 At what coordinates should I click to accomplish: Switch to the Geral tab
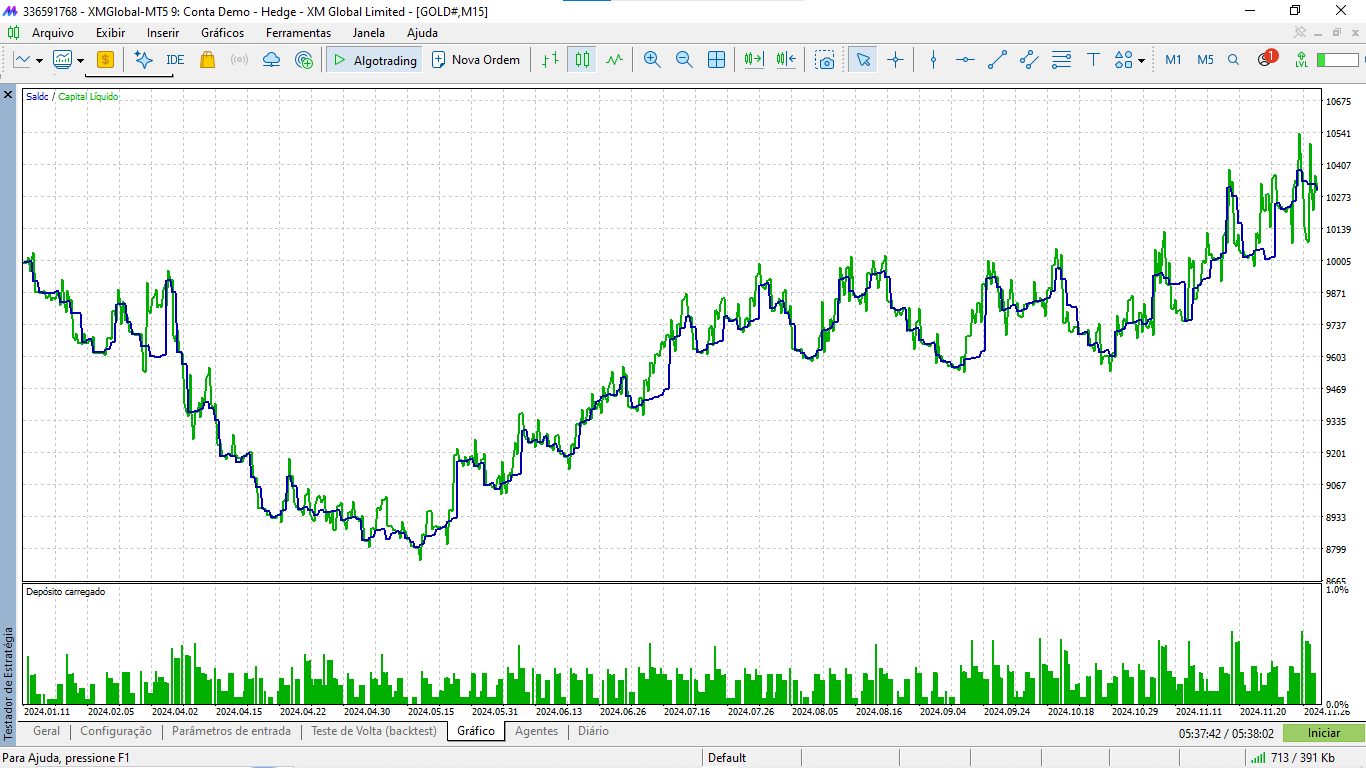pos(47,731)
